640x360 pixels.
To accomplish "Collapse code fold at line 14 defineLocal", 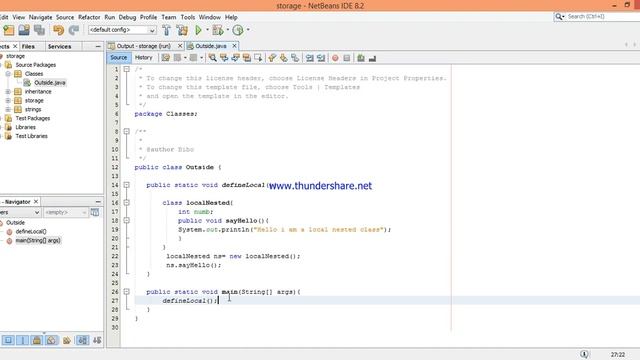I will [x=127, y=185].
